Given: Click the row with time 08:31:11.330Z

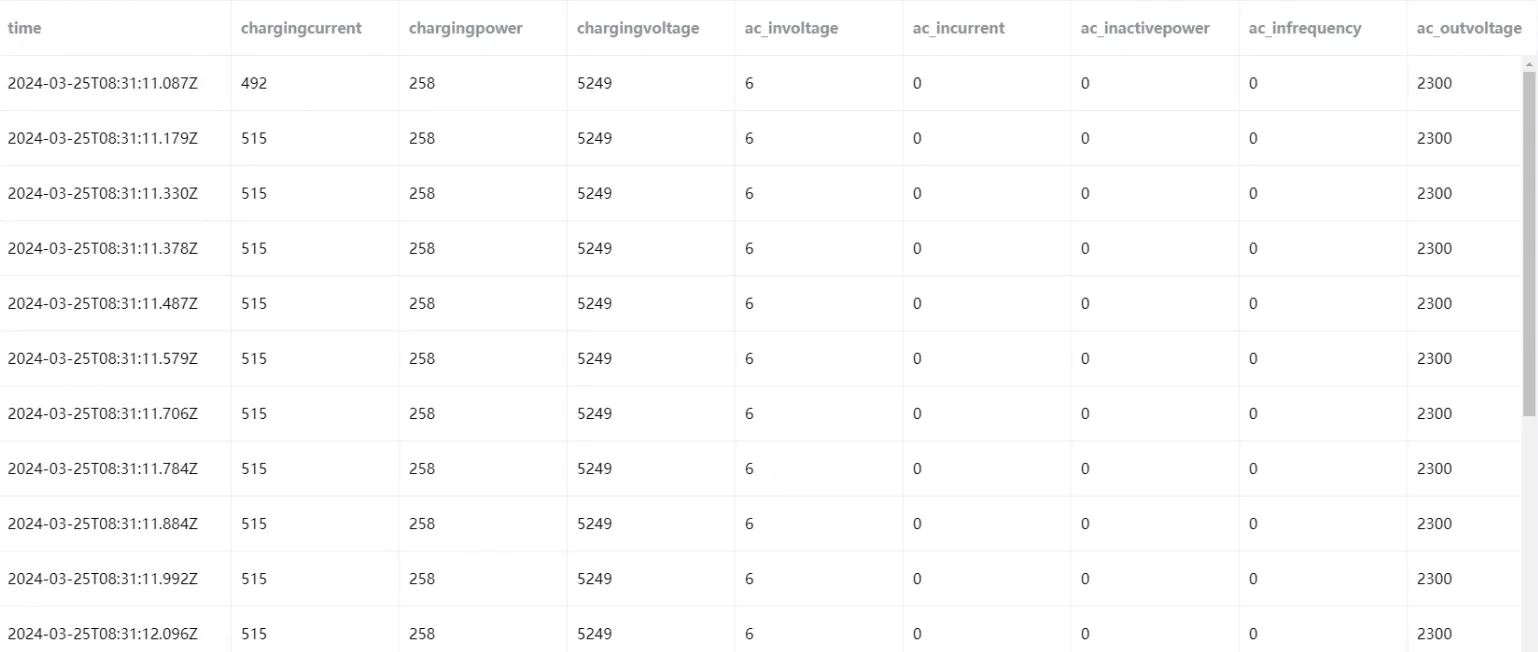Looking at the screenshot, I should 761,193.
